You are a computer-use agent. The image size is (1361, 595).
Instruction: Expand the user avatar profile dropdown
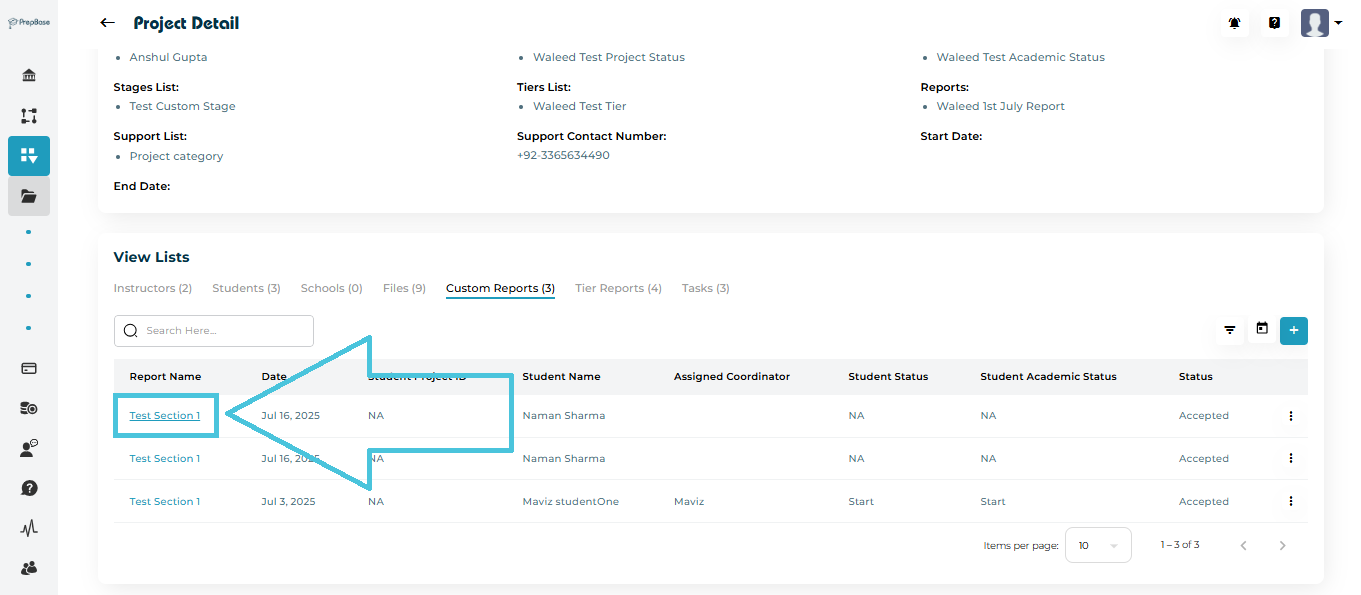coord(1321,23)
